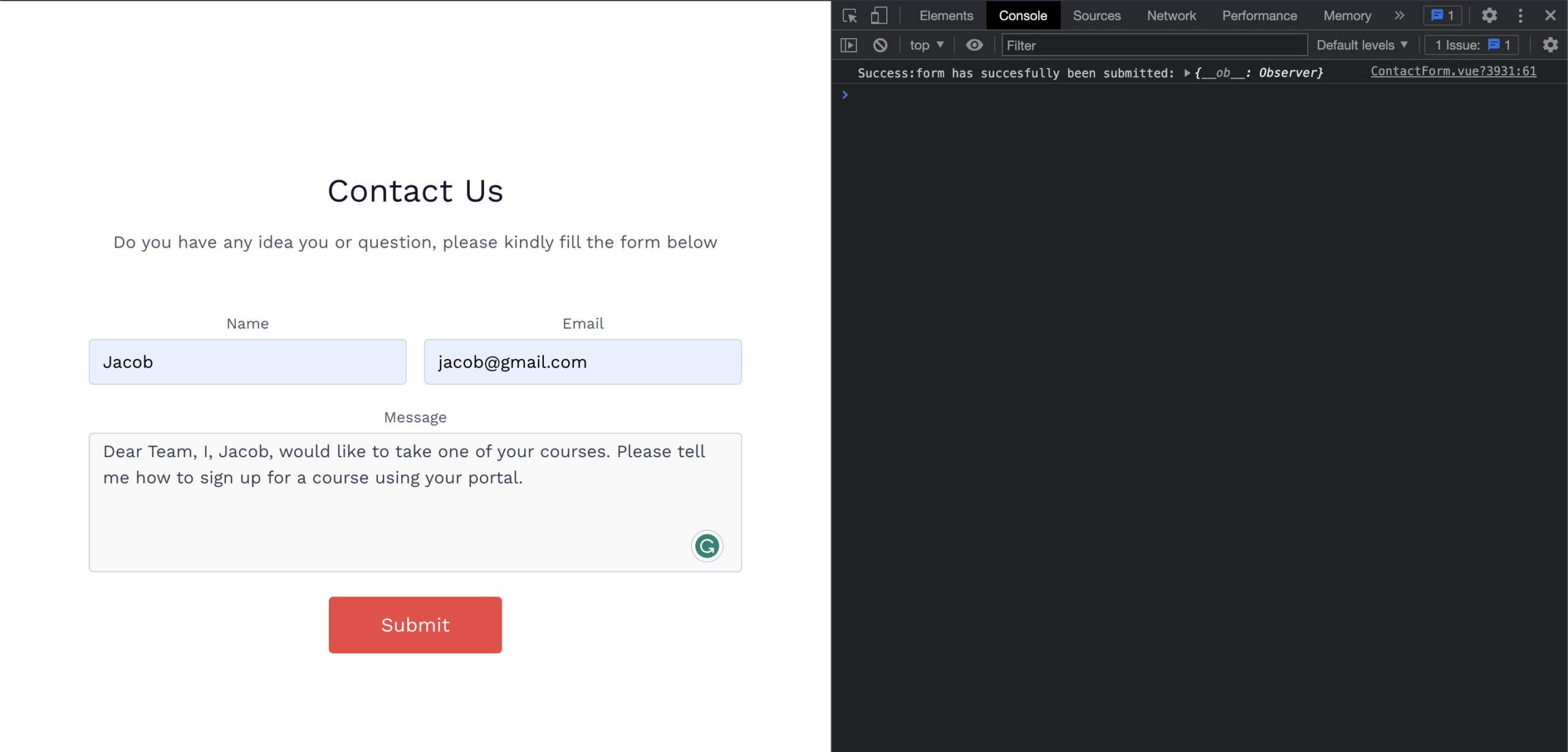Show more DevTools tabs chevron

pos(1399,15)
